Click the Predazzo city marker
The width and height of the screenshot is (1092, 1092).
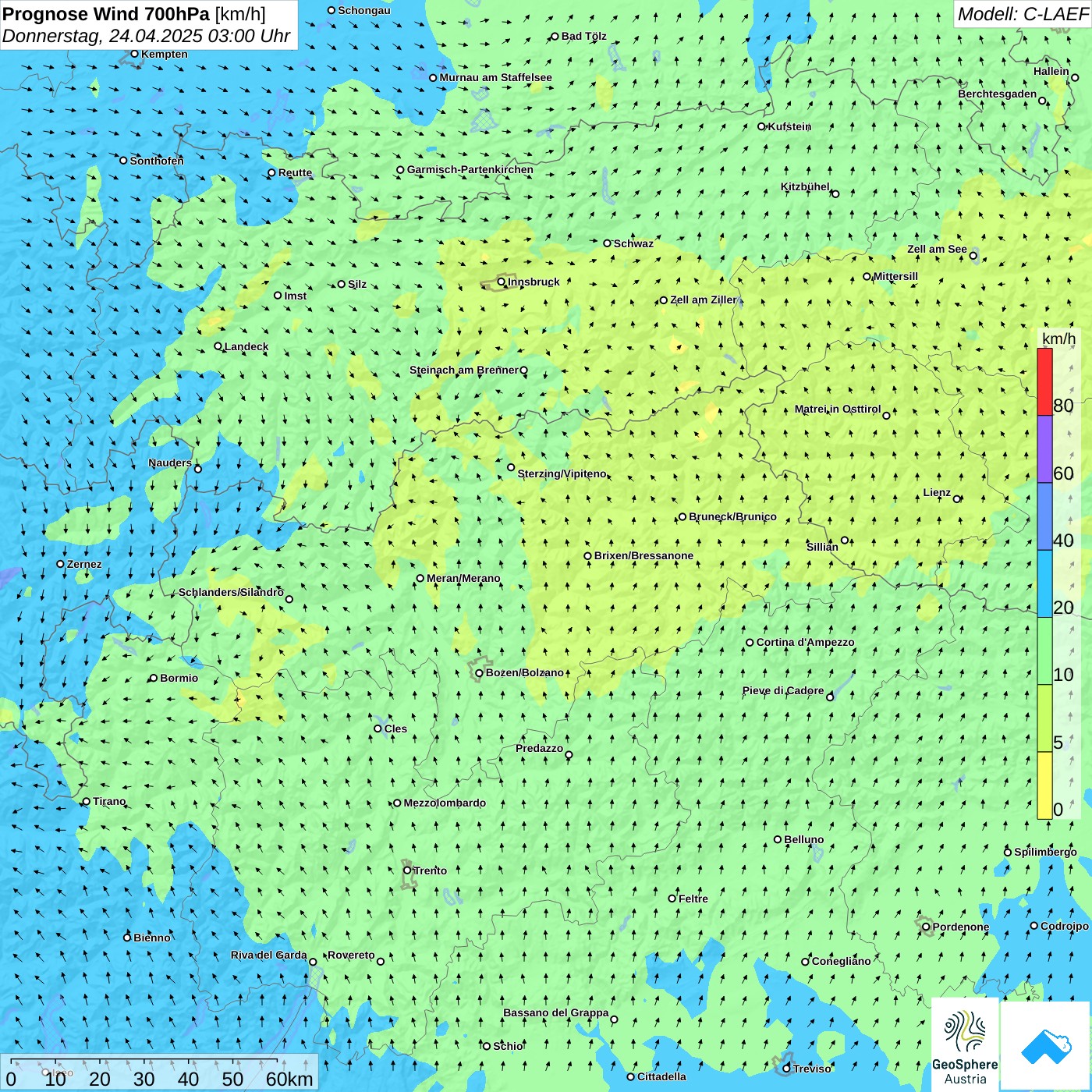(x=569, y=755)
